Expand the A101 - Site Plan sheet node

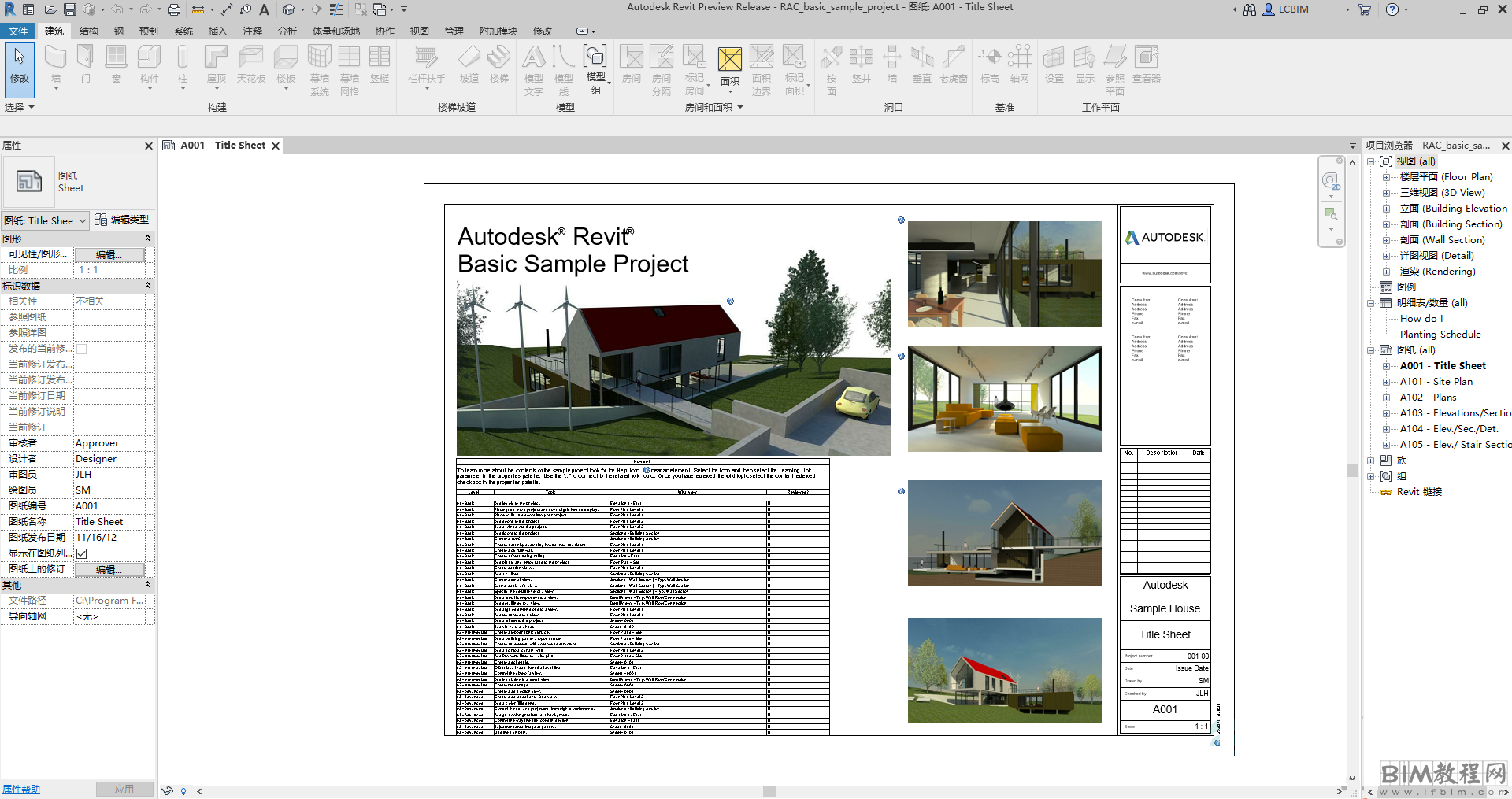[x=1386, y=382]
